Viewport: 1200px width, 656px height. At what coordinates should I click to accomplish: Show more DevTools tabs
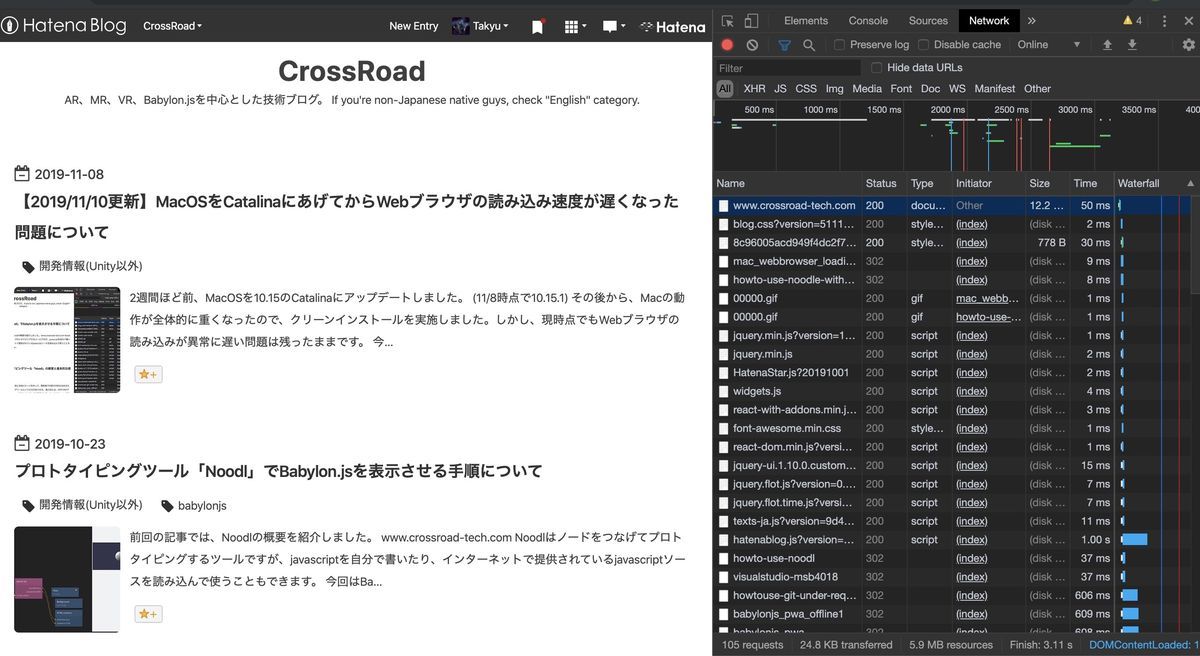(x=1032, y=20)
